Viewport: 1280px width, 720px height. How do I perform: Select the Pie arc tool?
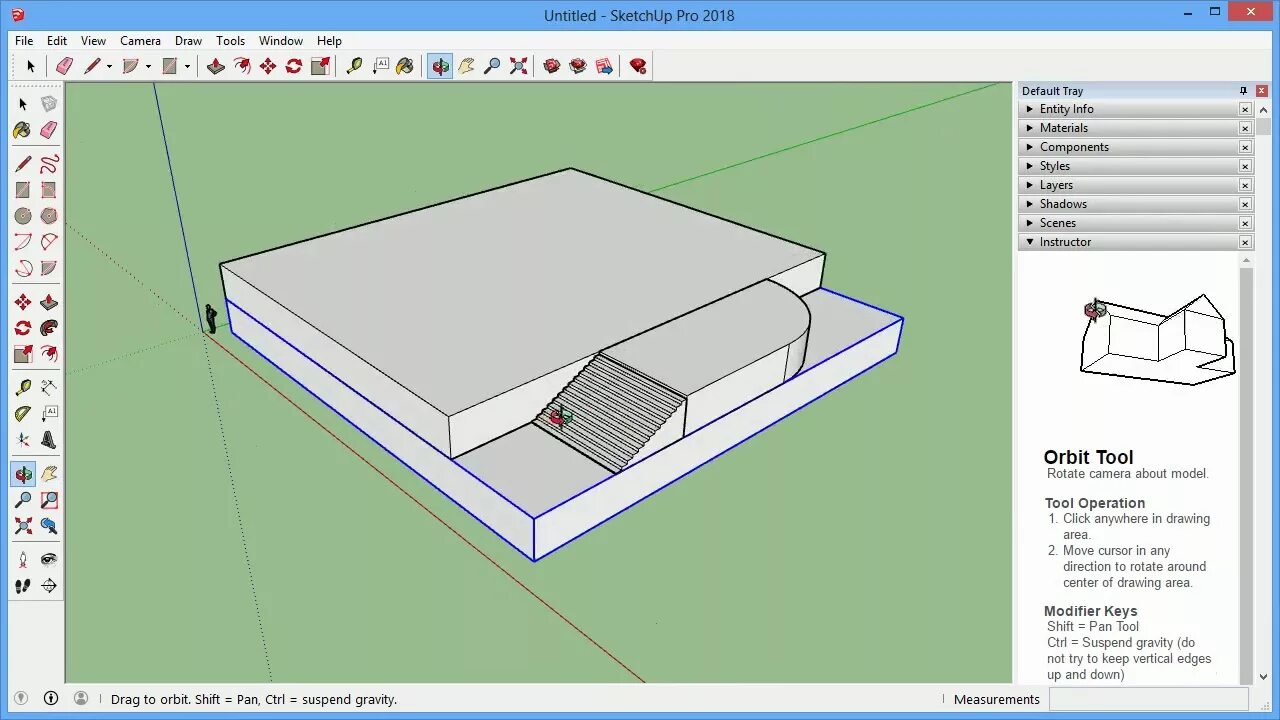(49, 269)
